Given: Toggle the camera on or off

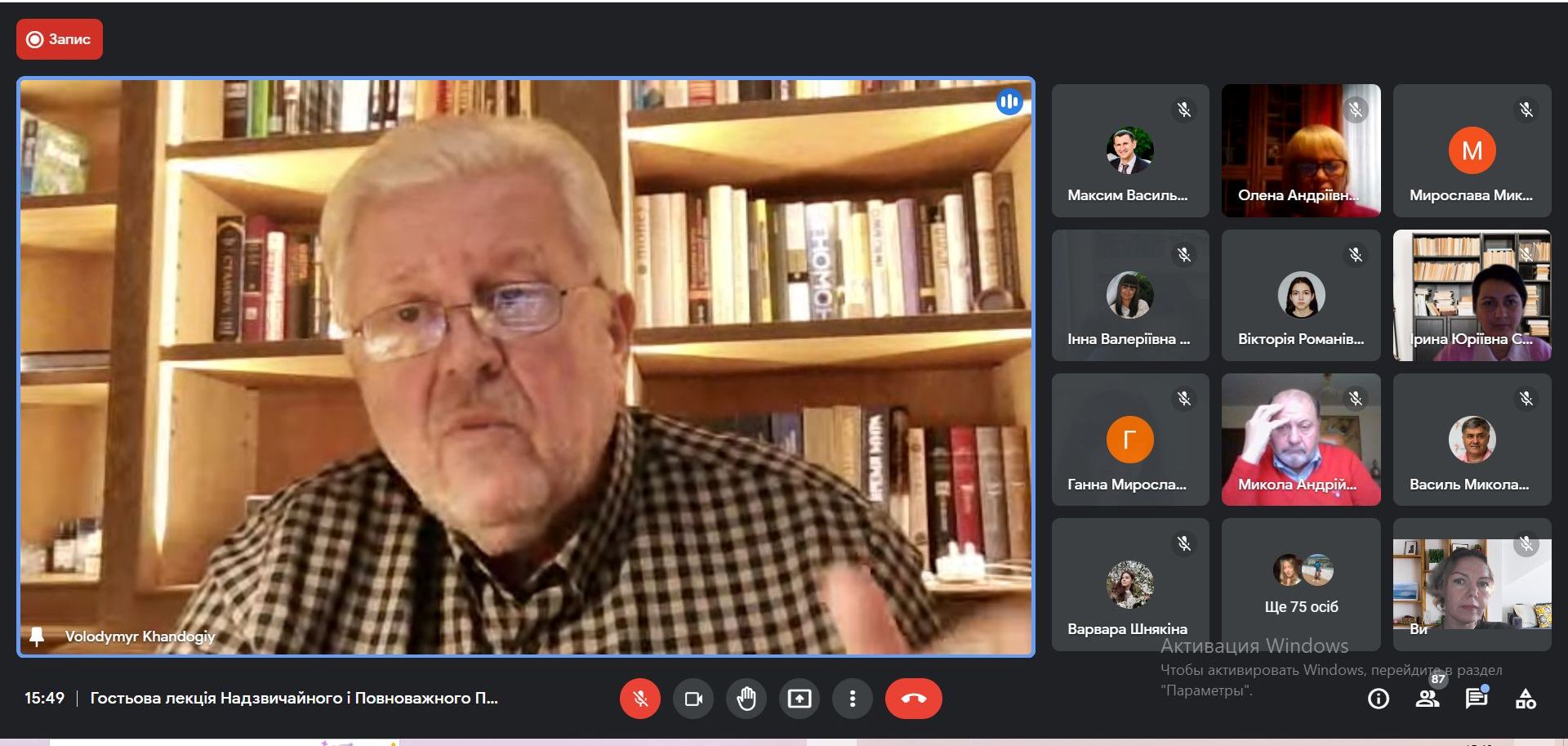Looking at the screenshot, I should [693, 699].
